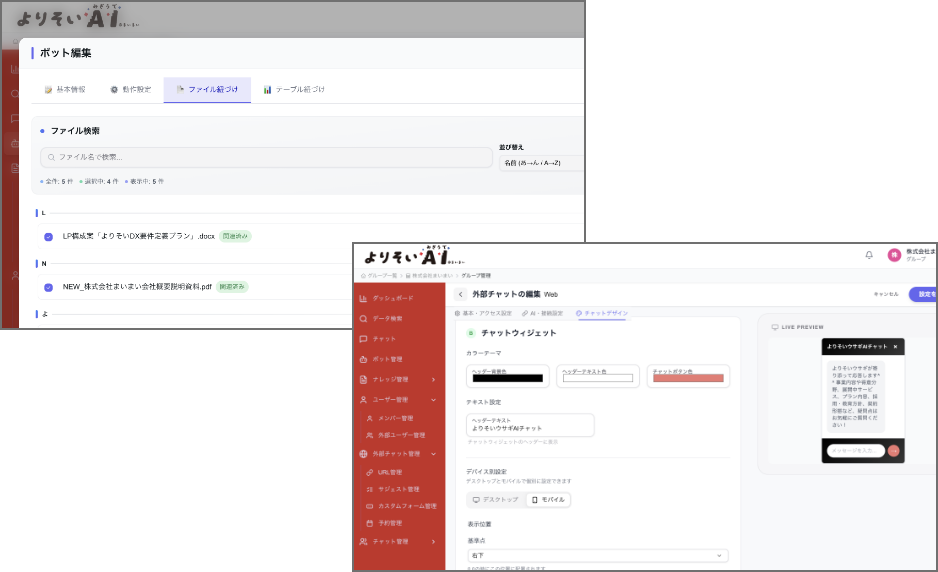Uncheck the NEW_株式会社まいまい pdf file checkbox
The height and width of the screenshot is (572, 938).
coord(48,287)
